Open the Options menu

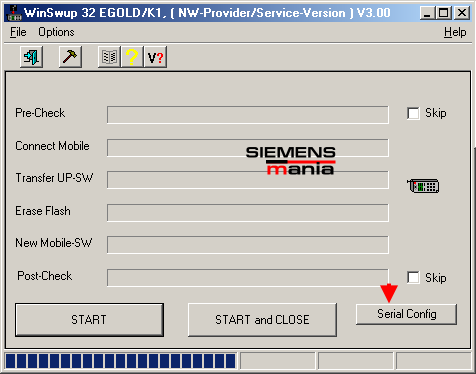coord(56,32)
